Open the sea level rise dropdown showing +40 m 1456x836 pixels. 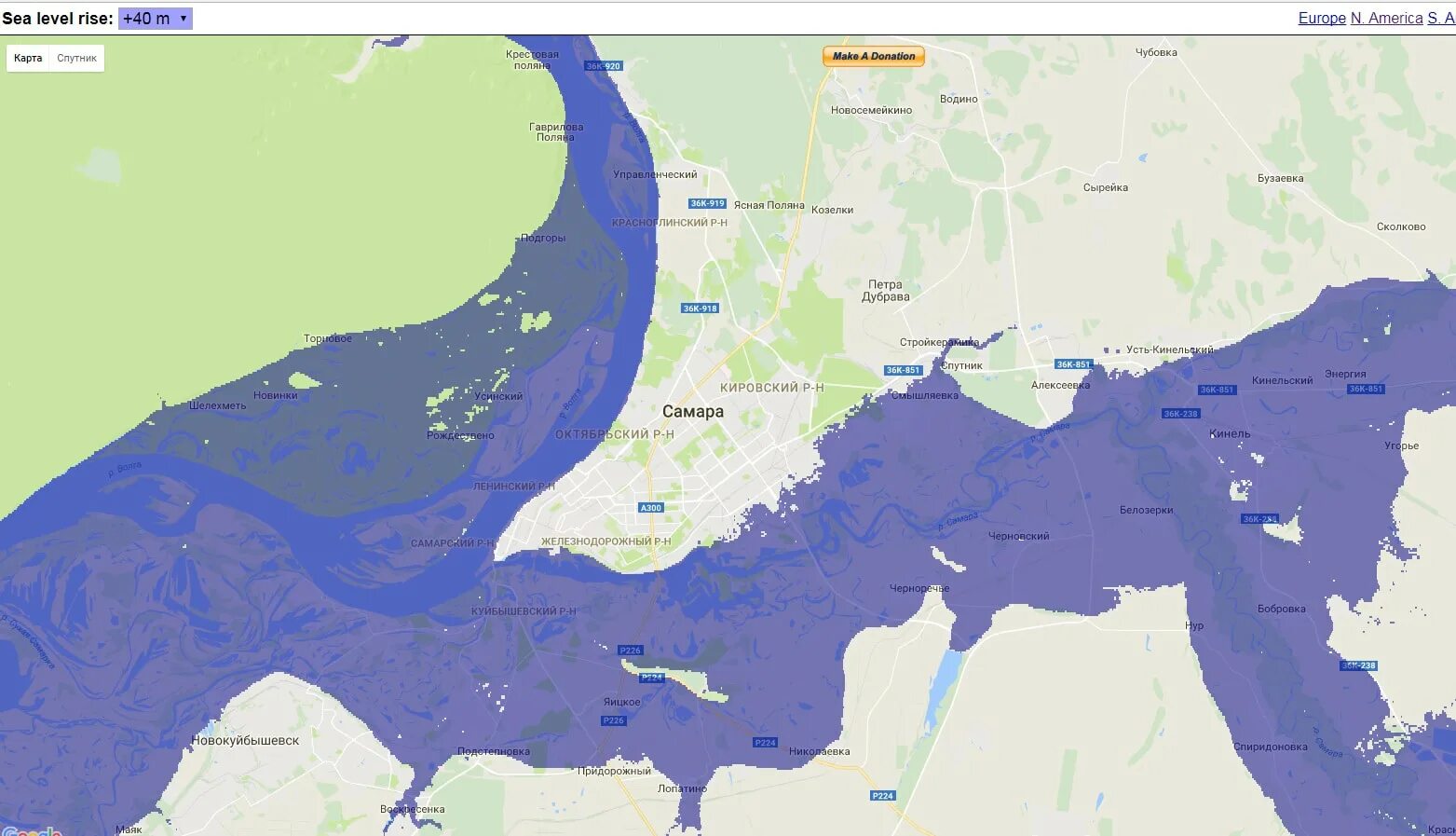tap(156, 17)
